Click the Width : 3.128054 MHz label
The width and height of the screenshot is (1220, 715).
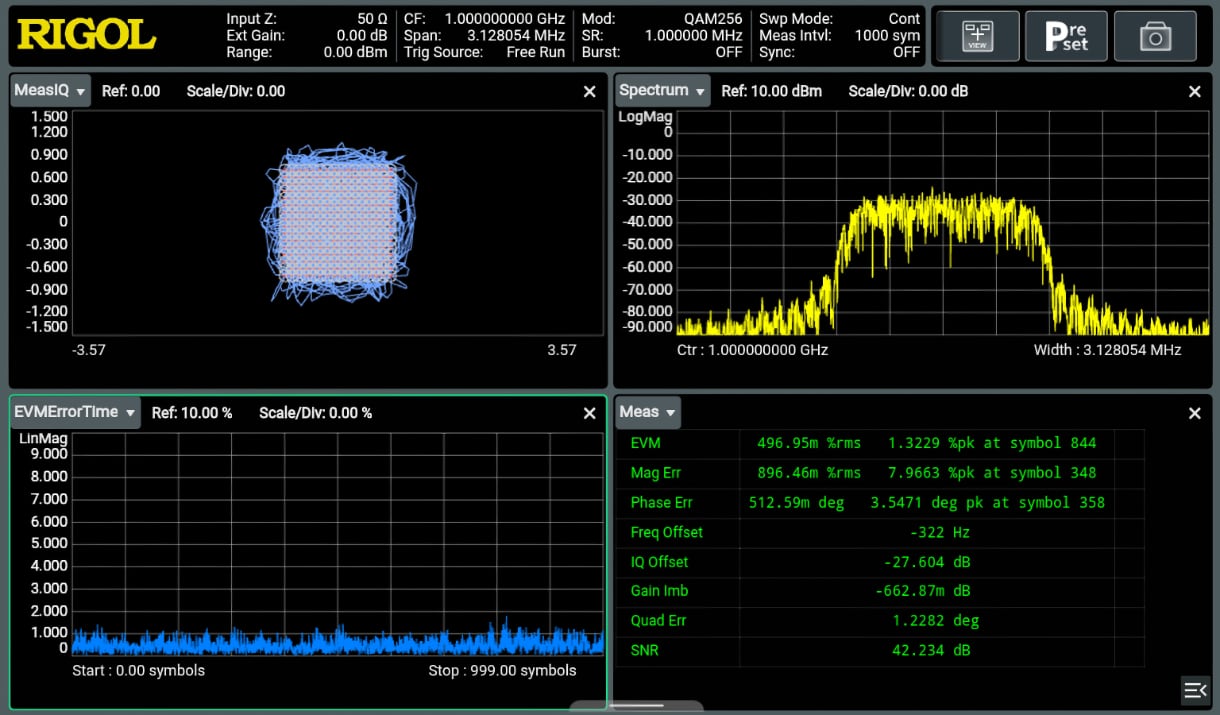pyautogui.click(x=1108, y=350)
